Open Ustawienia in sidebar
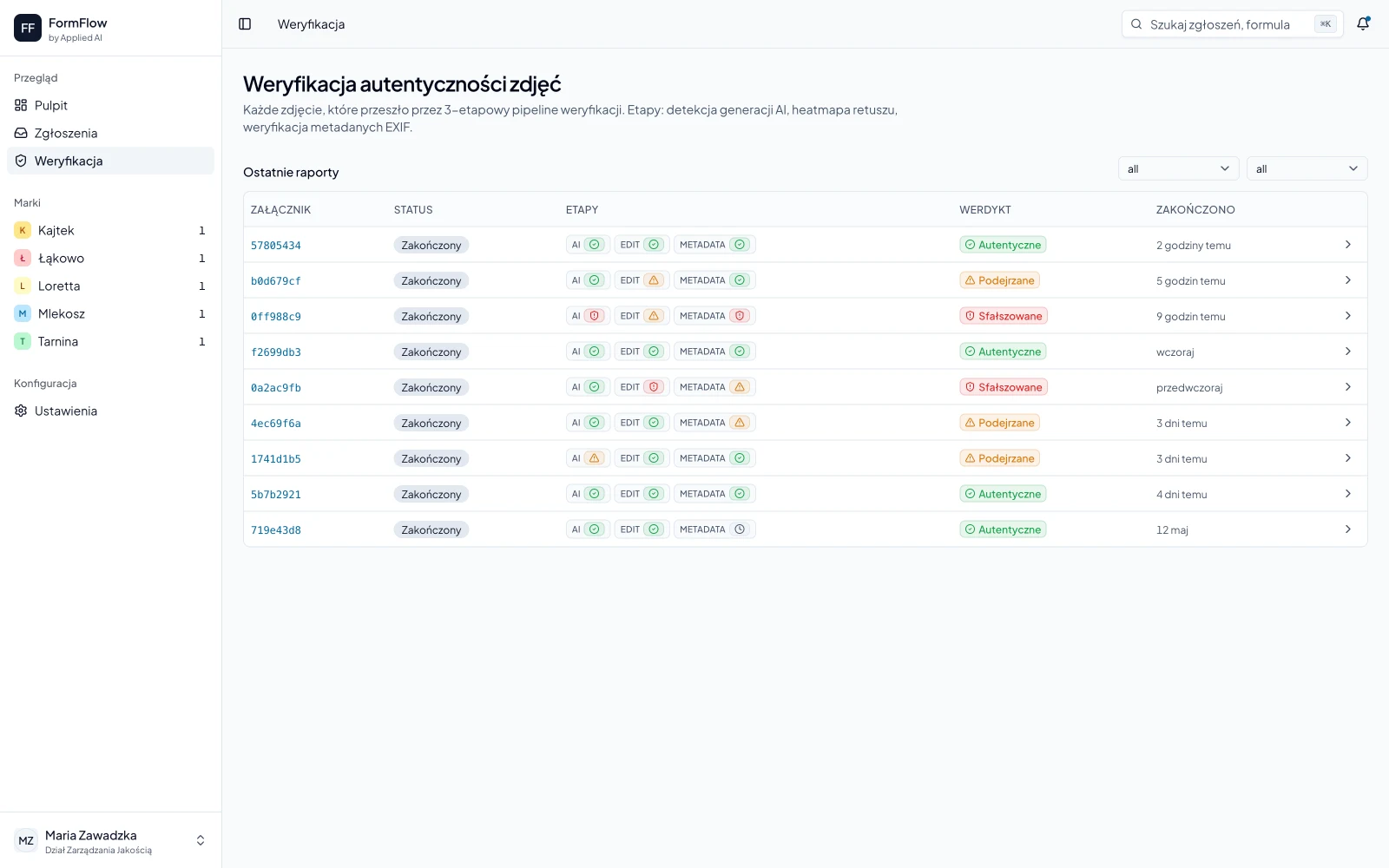1389x868 pixels. point(110,411)
